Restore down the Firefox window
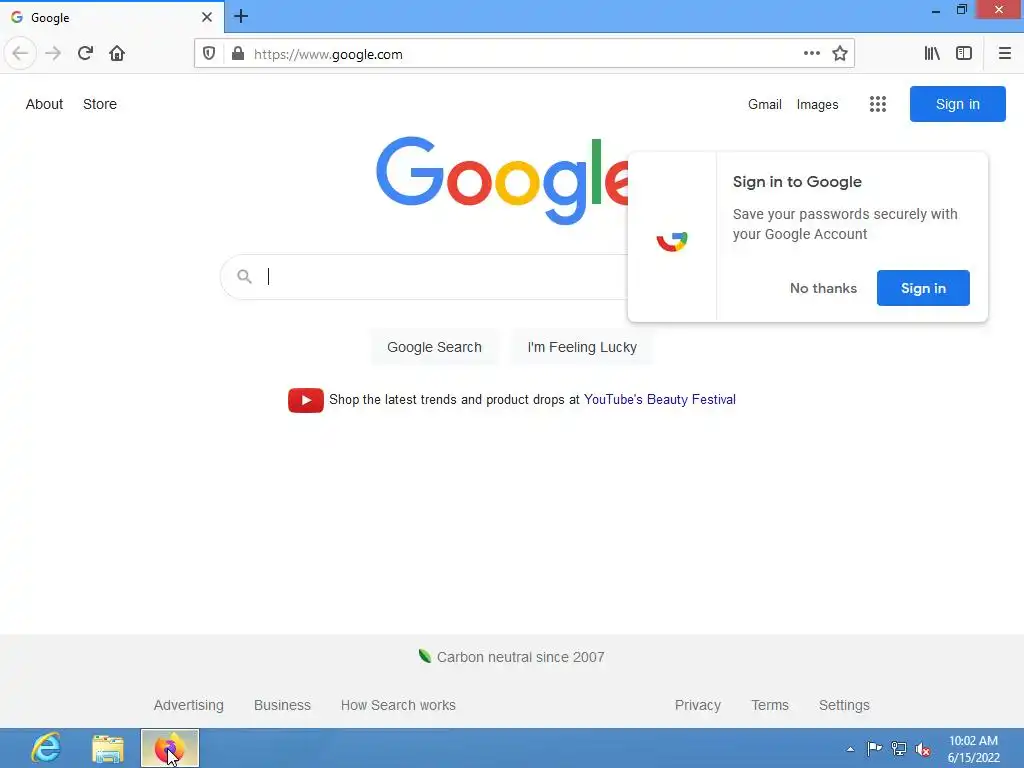 pos(961,10)
